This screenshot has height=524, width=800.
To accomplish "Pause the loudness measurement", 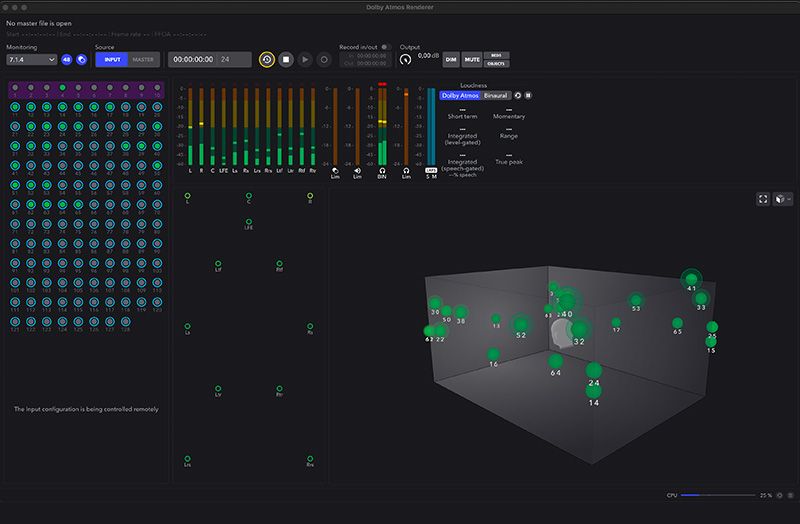I will [x=528, y=96].
